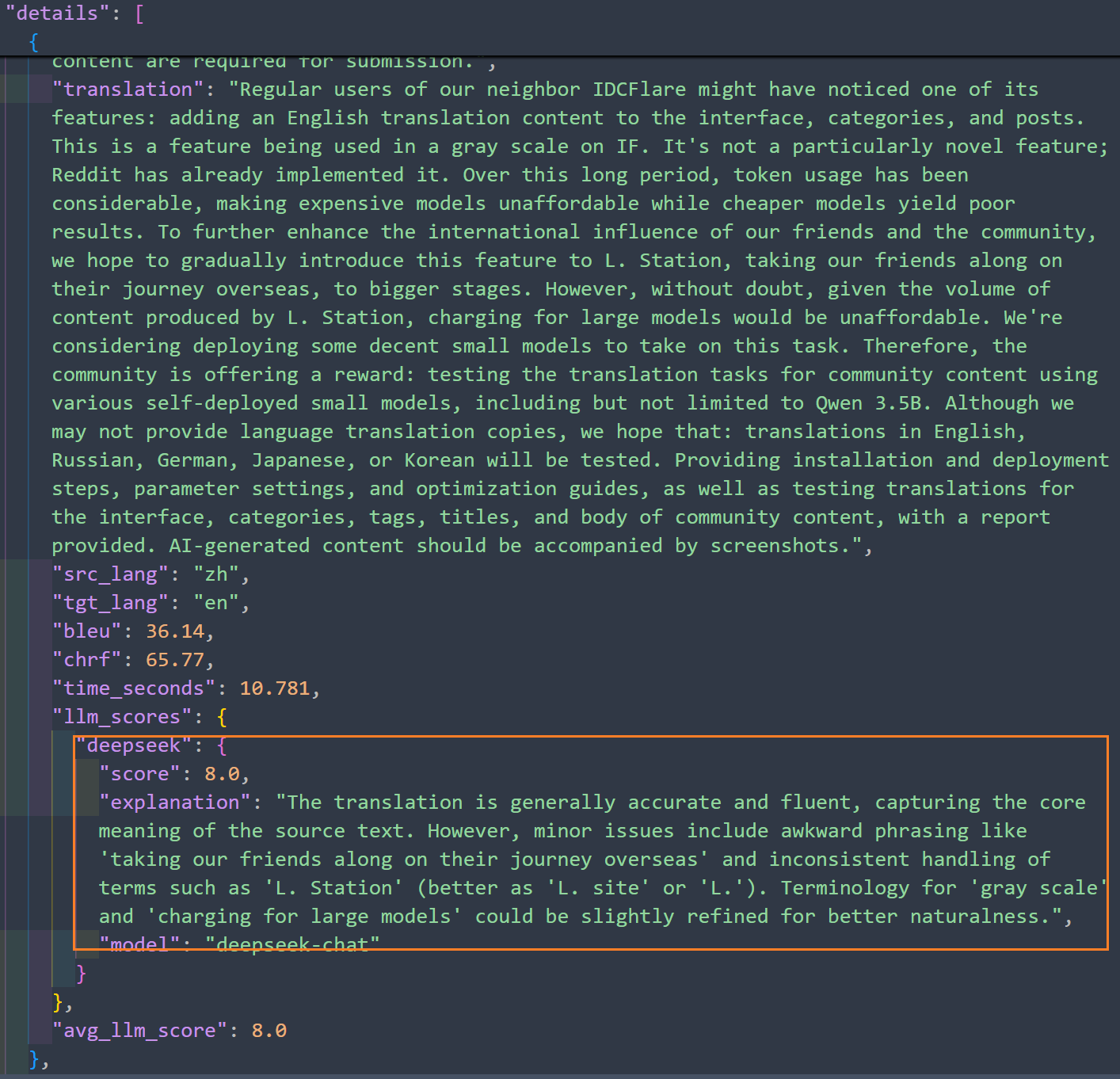Click the "bleu" key
The height and width of the screenshot is (1079, 1120).
(86, 631)
